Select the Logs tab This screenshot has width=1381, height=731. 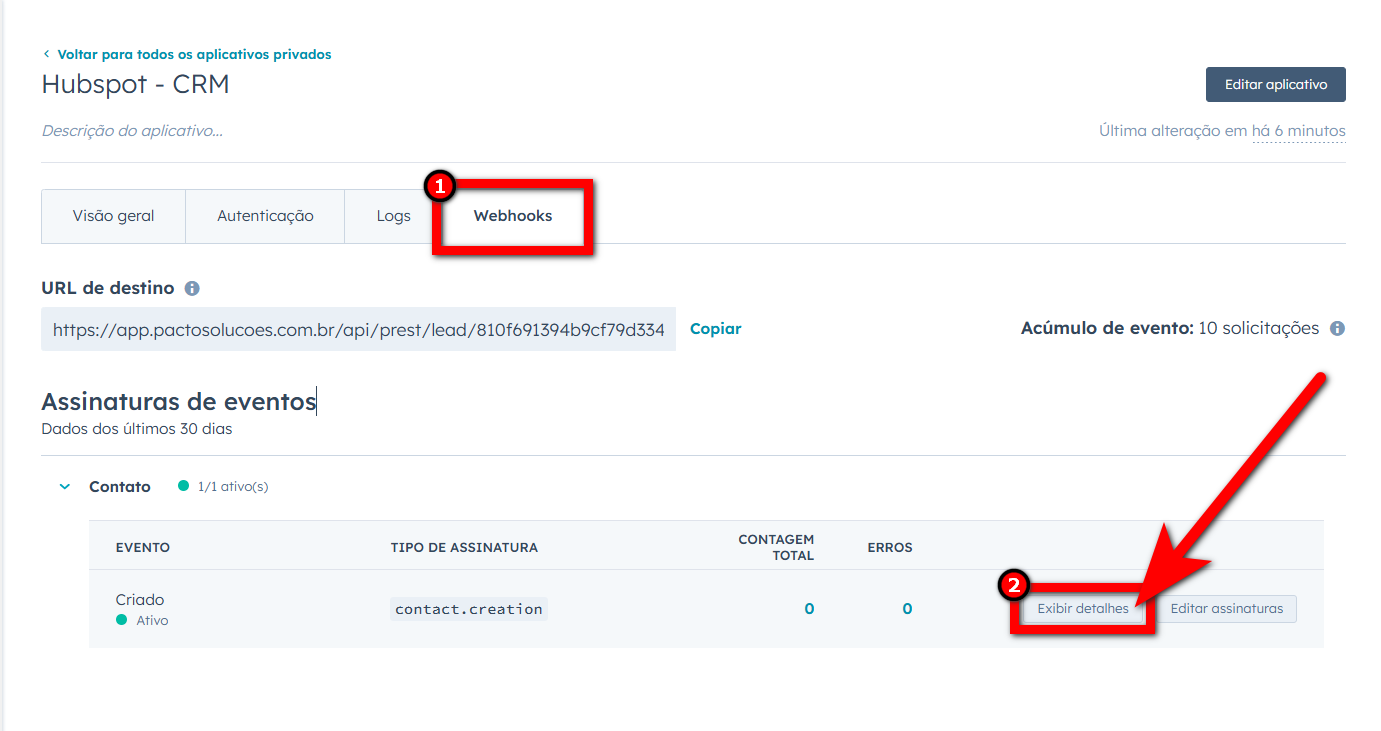[393, 216]
